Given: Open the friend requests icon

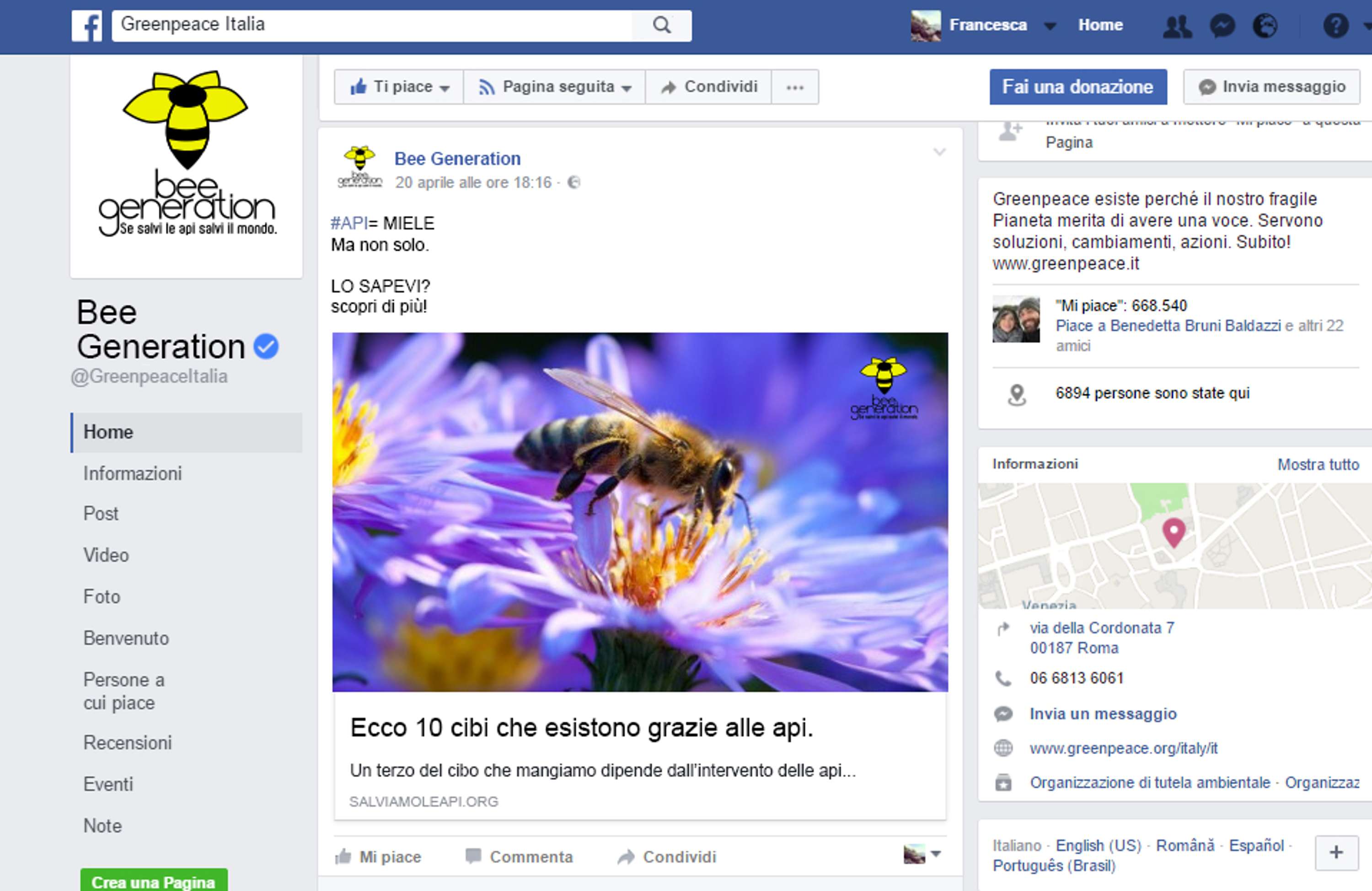Looking at the screenshot, I should 1177,26.
